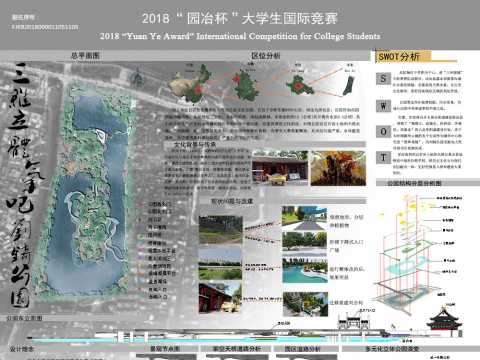Click the Chinese competition title '2018 园冶杯 大学生国际竞赛'
The image size is (480, 360).
click(x=240, y=18)
